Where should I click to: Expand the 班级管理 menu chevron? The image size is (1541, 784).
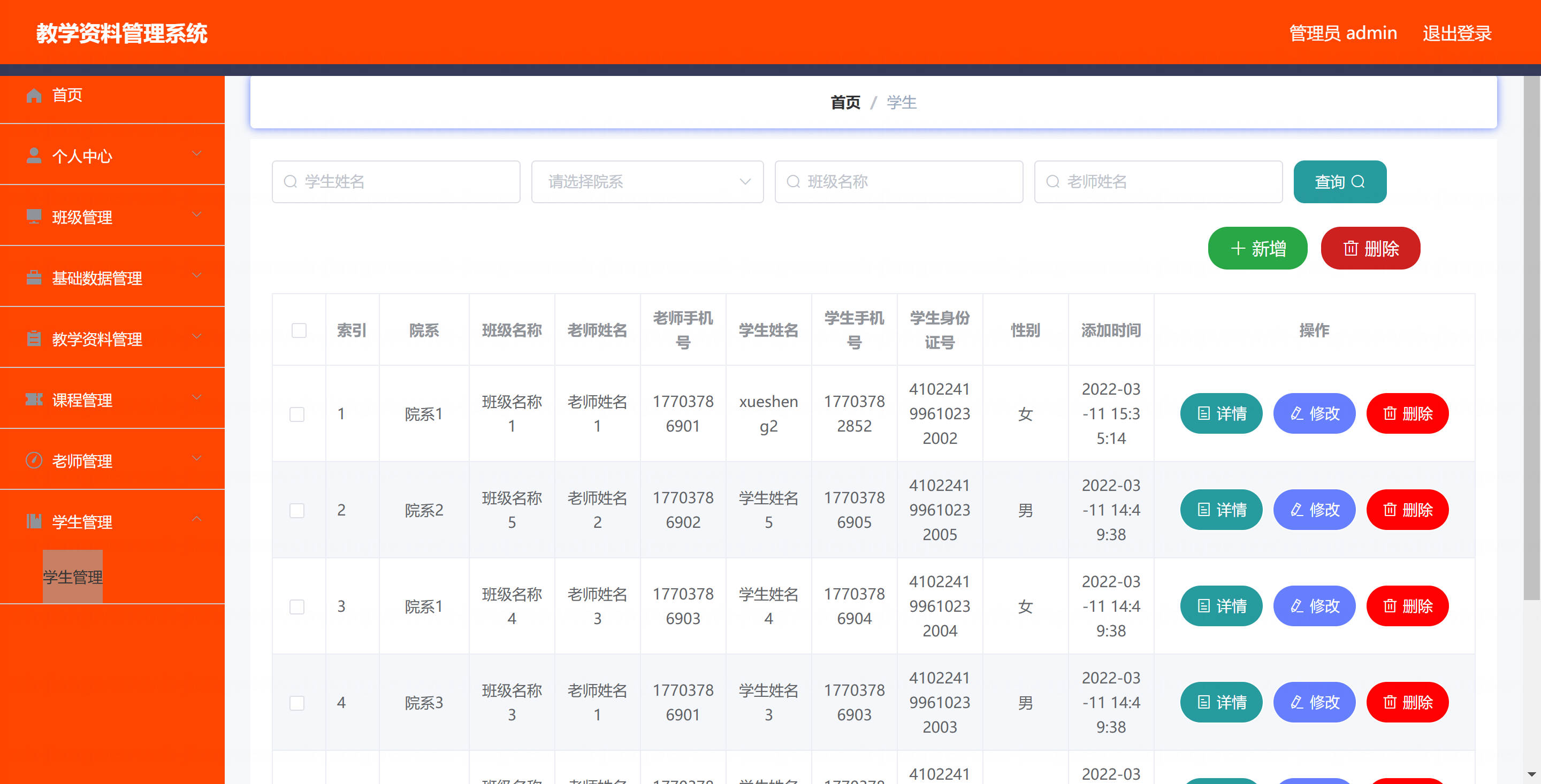point(197,216)
